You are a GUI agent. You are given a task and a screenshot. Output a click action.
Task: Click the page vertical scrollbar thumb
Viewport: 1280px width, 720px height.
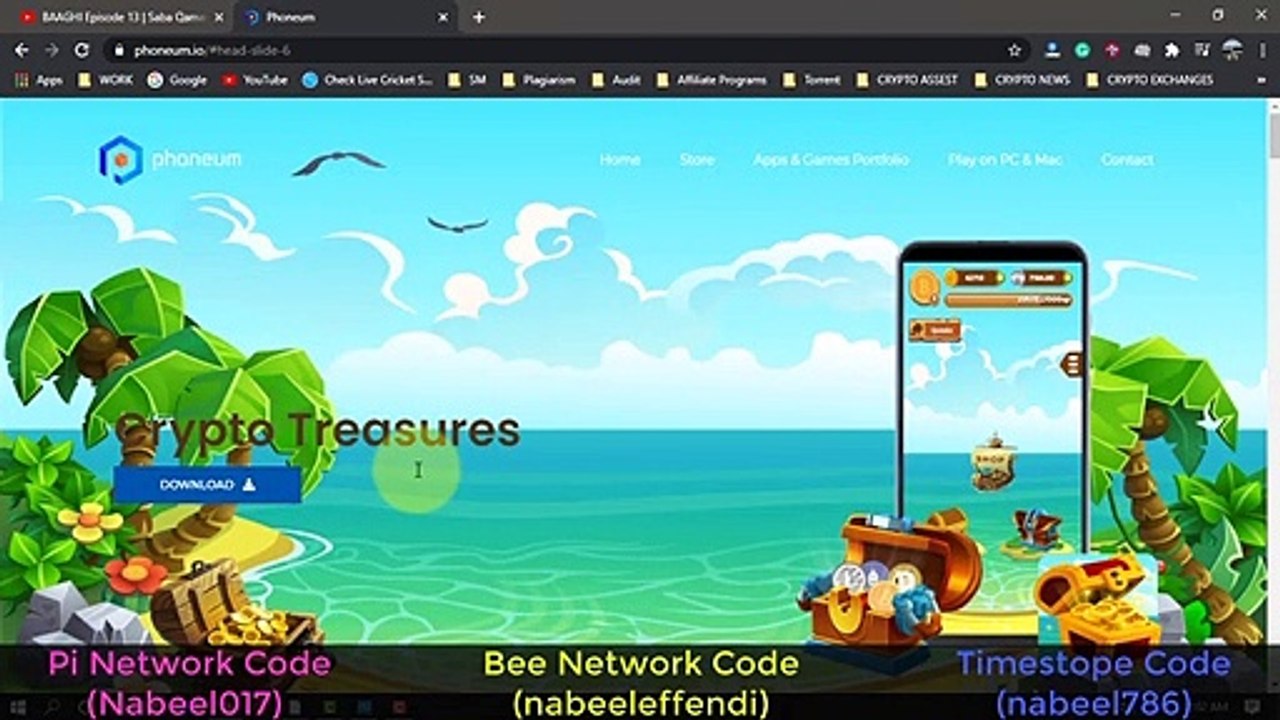pyautogui.click(x=1273, y=135)
